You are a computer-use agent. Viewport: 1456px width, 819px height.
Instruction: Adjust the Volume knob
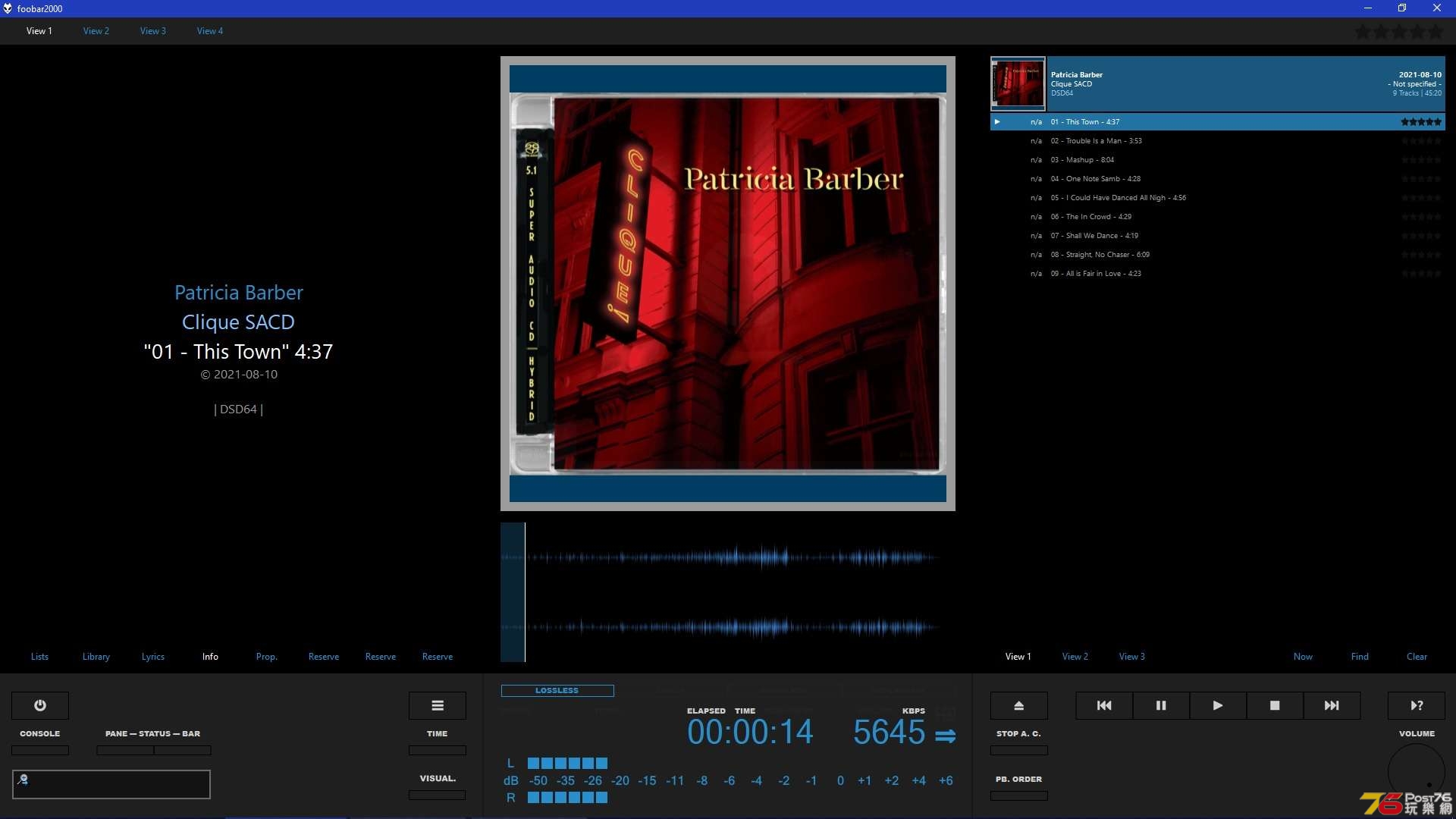point(1417,772)
